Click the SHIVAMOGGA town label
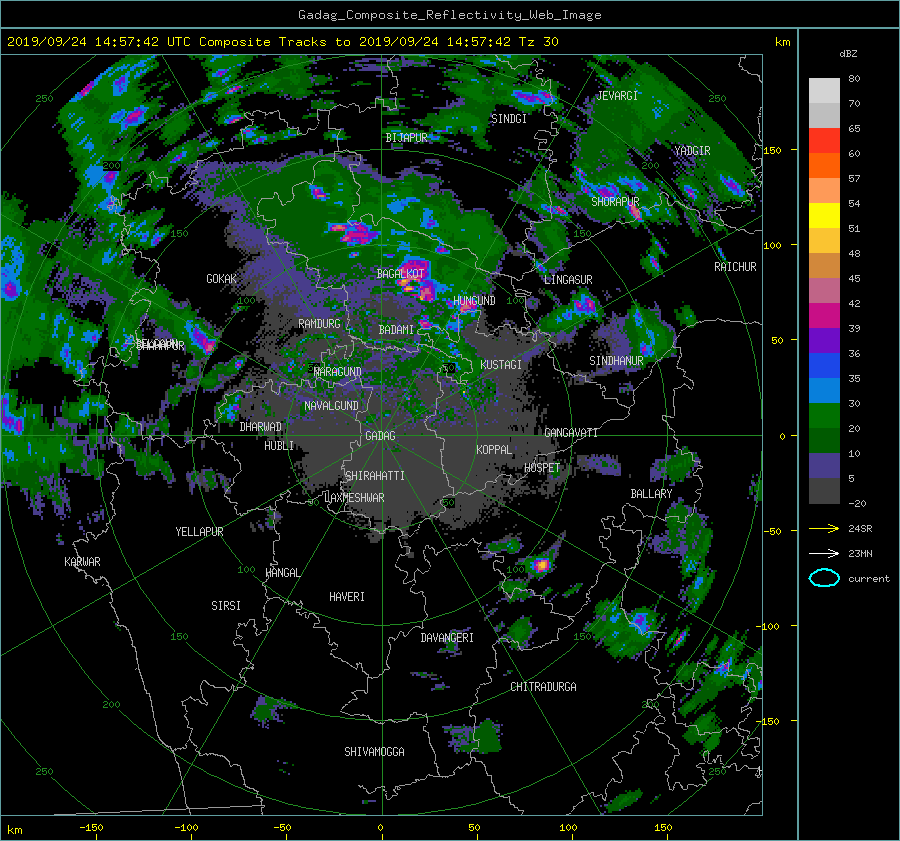Viewport: 900px width, 841px height. coord(374,752)
